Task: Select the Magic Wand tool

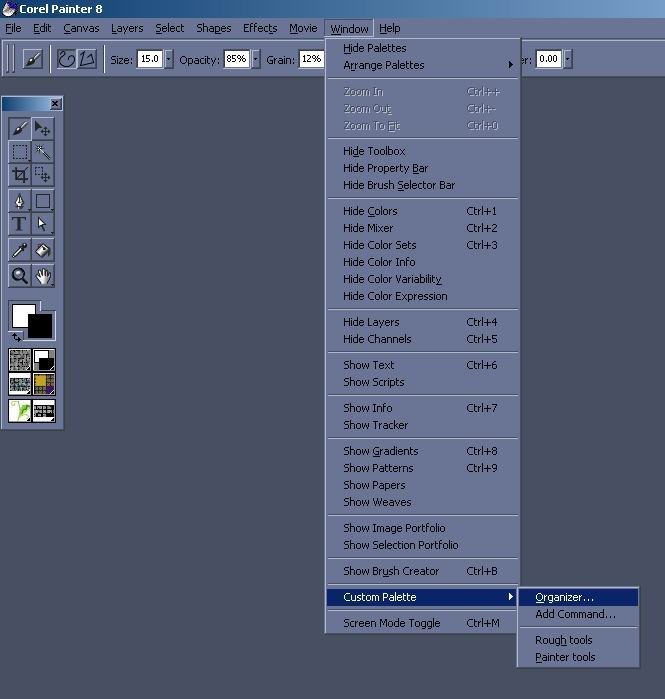Action: pos(43,152)
